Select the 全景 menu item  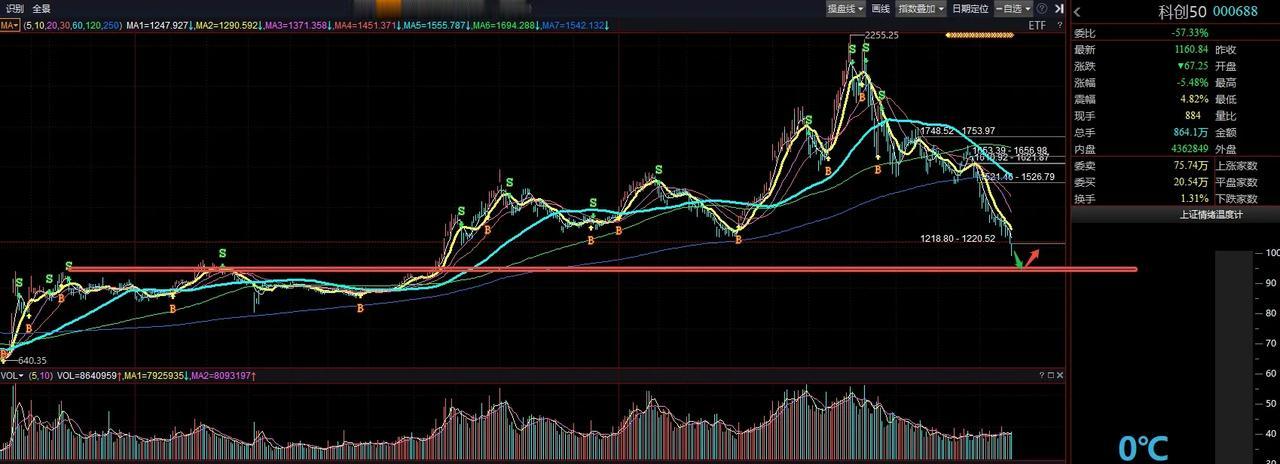click(41, 9)
